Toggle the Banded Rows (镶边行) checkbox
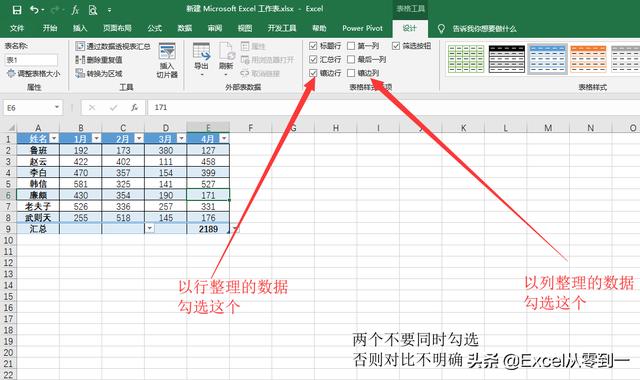The width and height of the screenshot is (640, 380). click(x=313, y=73)
